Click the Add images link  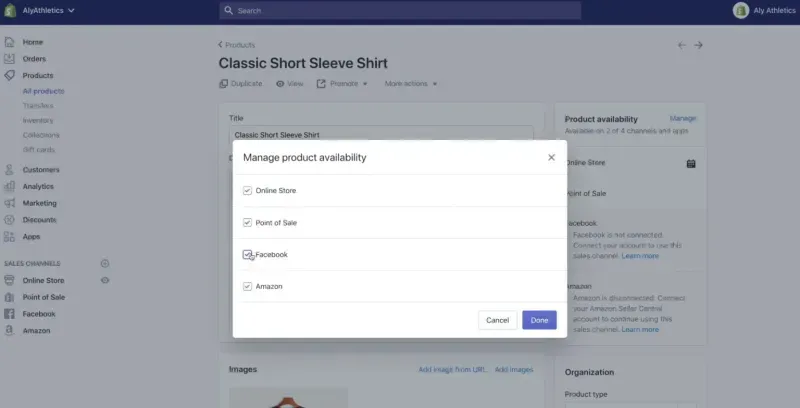tap(514, 370)
